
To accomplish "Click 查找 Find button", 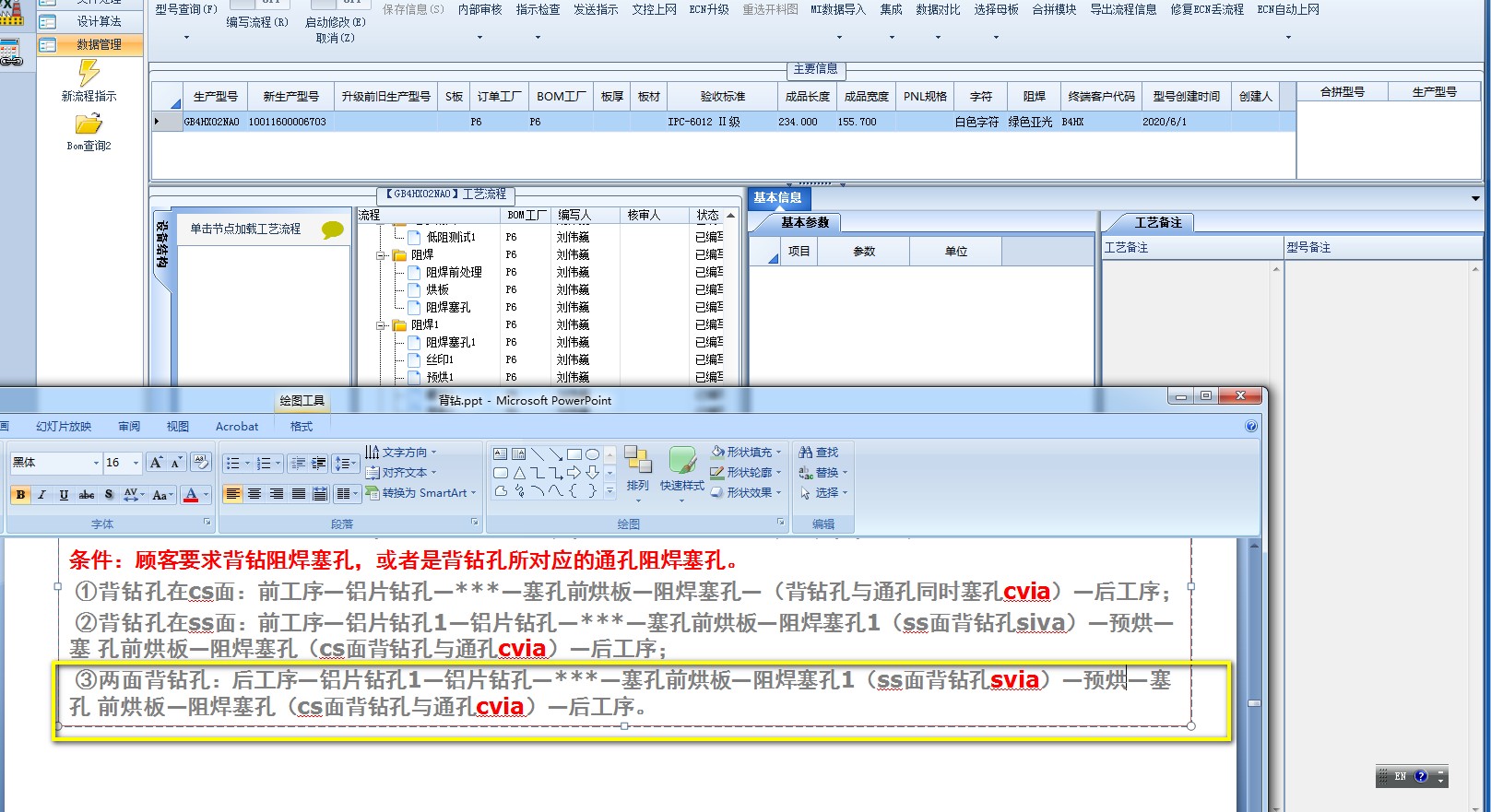I will 819,453.
